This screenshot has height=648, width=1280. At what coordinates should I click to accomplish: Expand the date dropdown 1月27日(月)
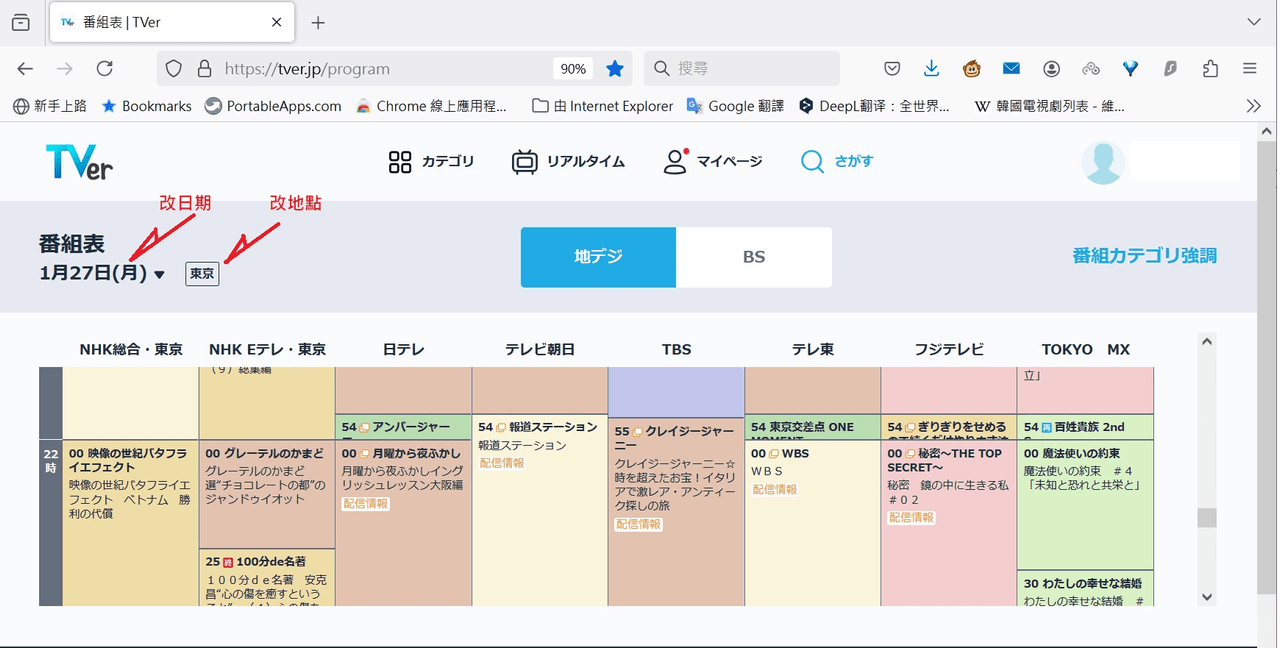[102, 273]
